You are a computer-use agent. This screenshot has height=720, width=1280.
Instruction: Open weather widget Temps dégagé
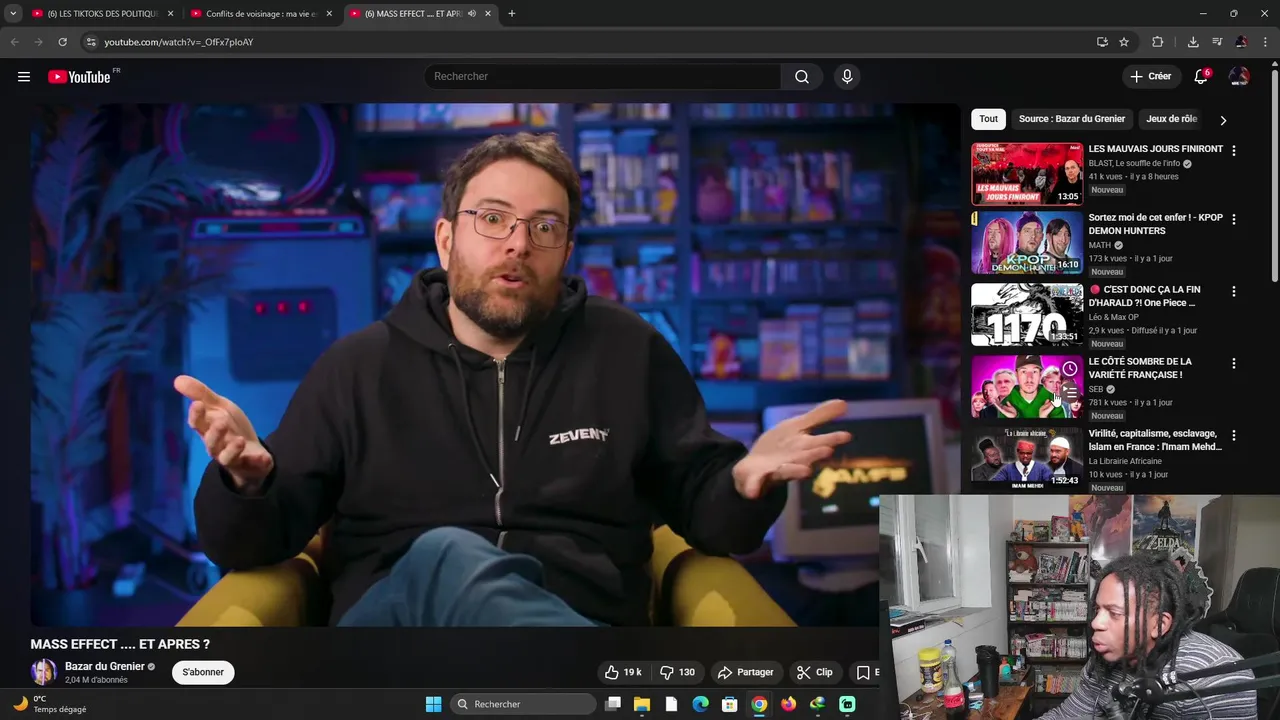50,704
